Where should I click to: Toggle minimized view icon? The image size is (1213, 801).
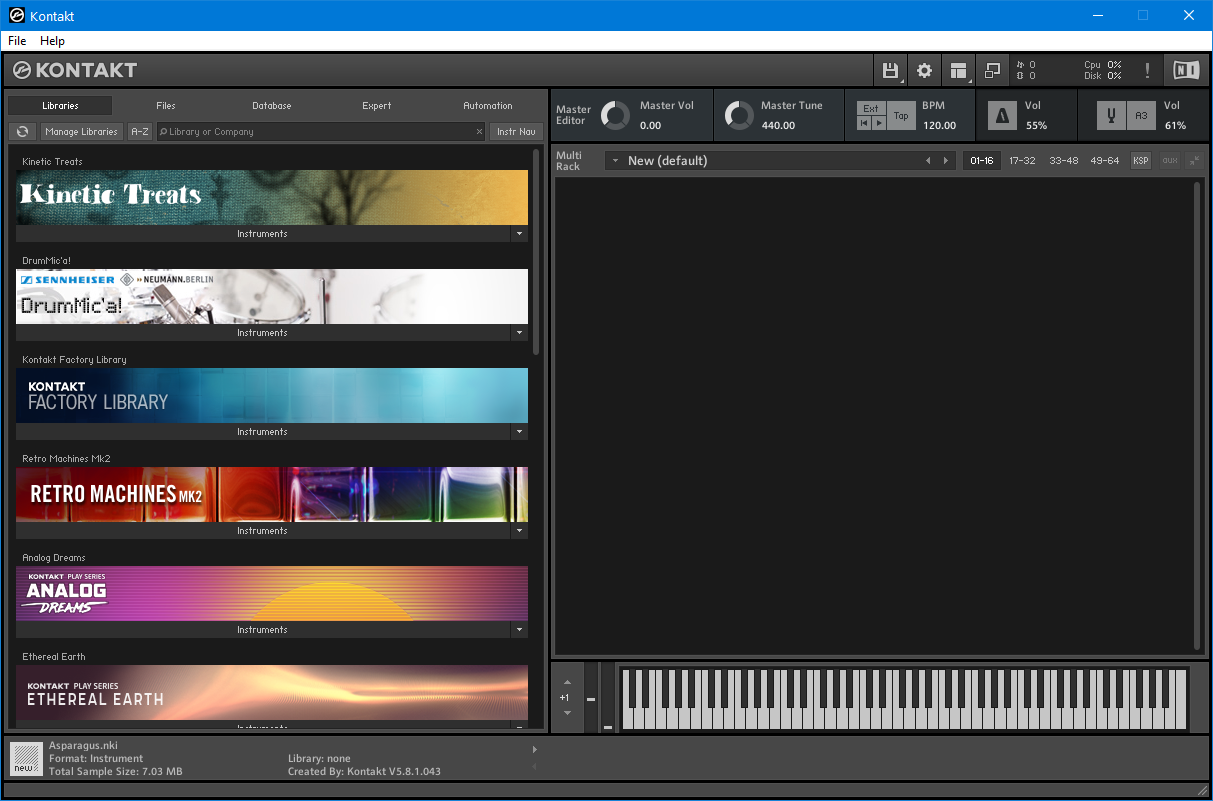point(992,70)
